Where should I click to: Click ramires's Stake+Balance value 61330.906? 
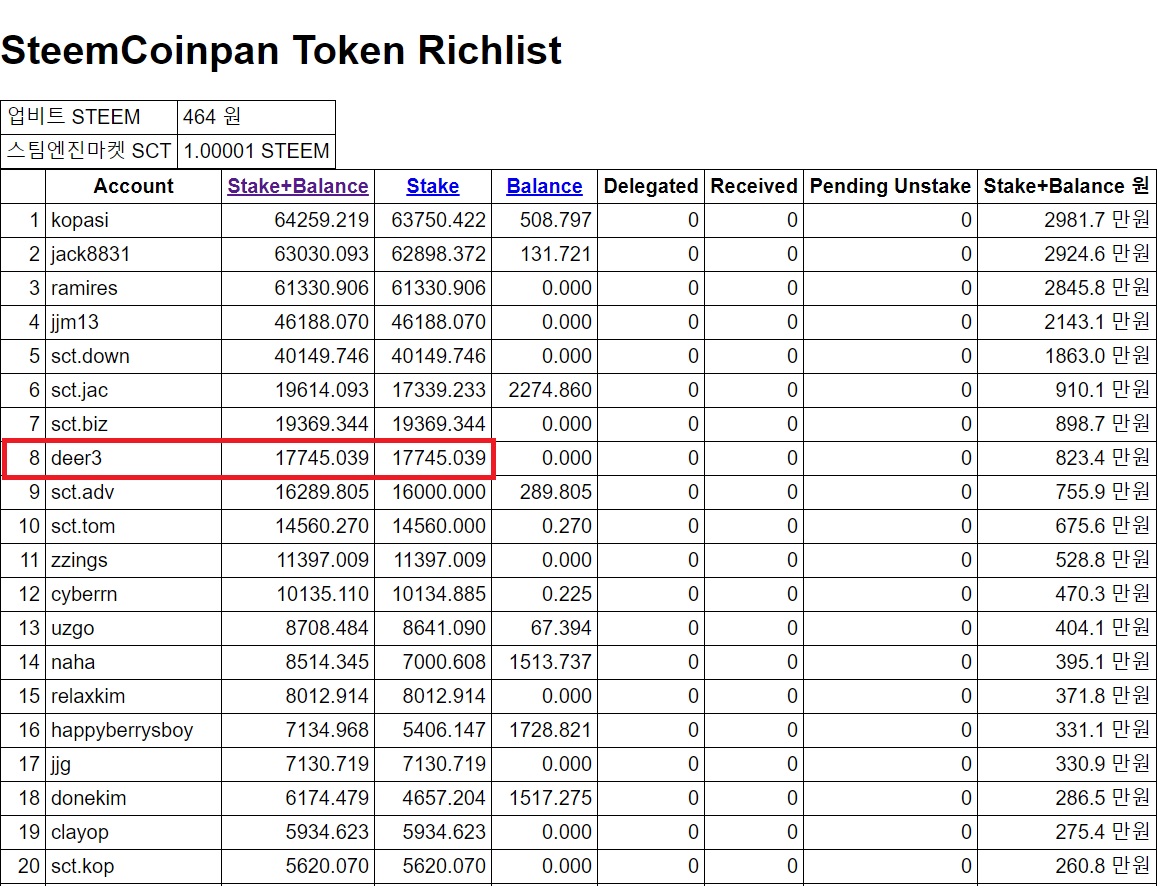[321, 288]
